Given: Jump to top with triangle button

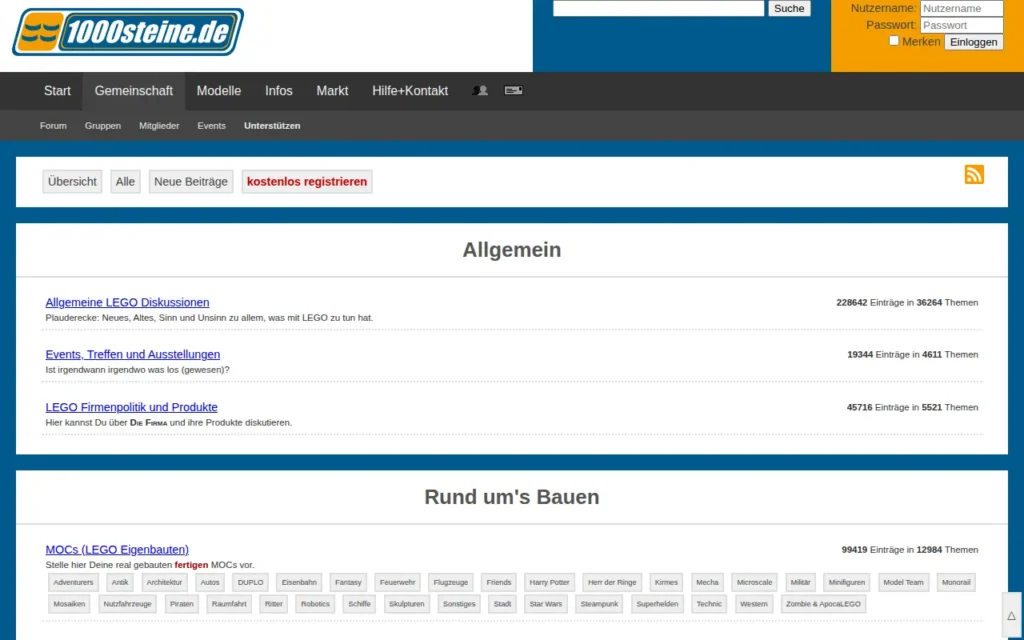Looking at the screenshot, I should [1011, 615].
